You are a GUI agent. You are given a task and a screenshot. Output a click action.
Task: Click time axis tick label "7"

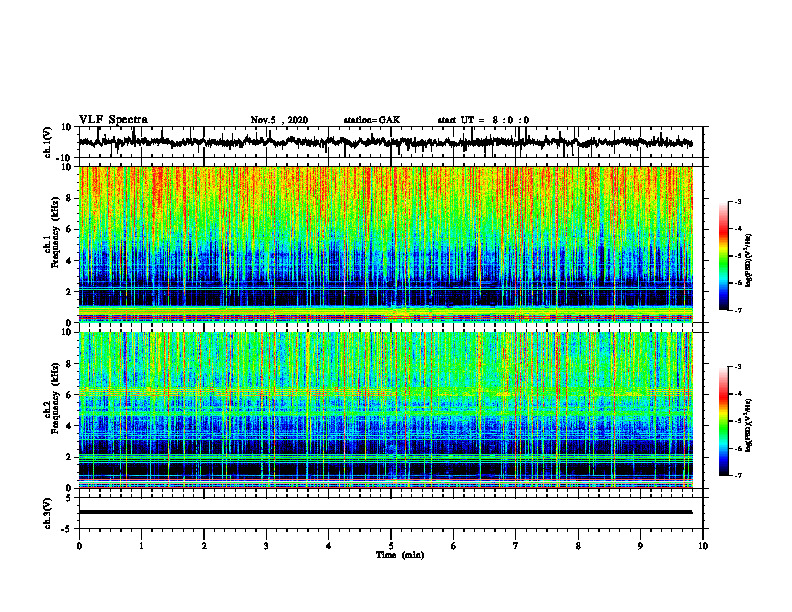516,546
